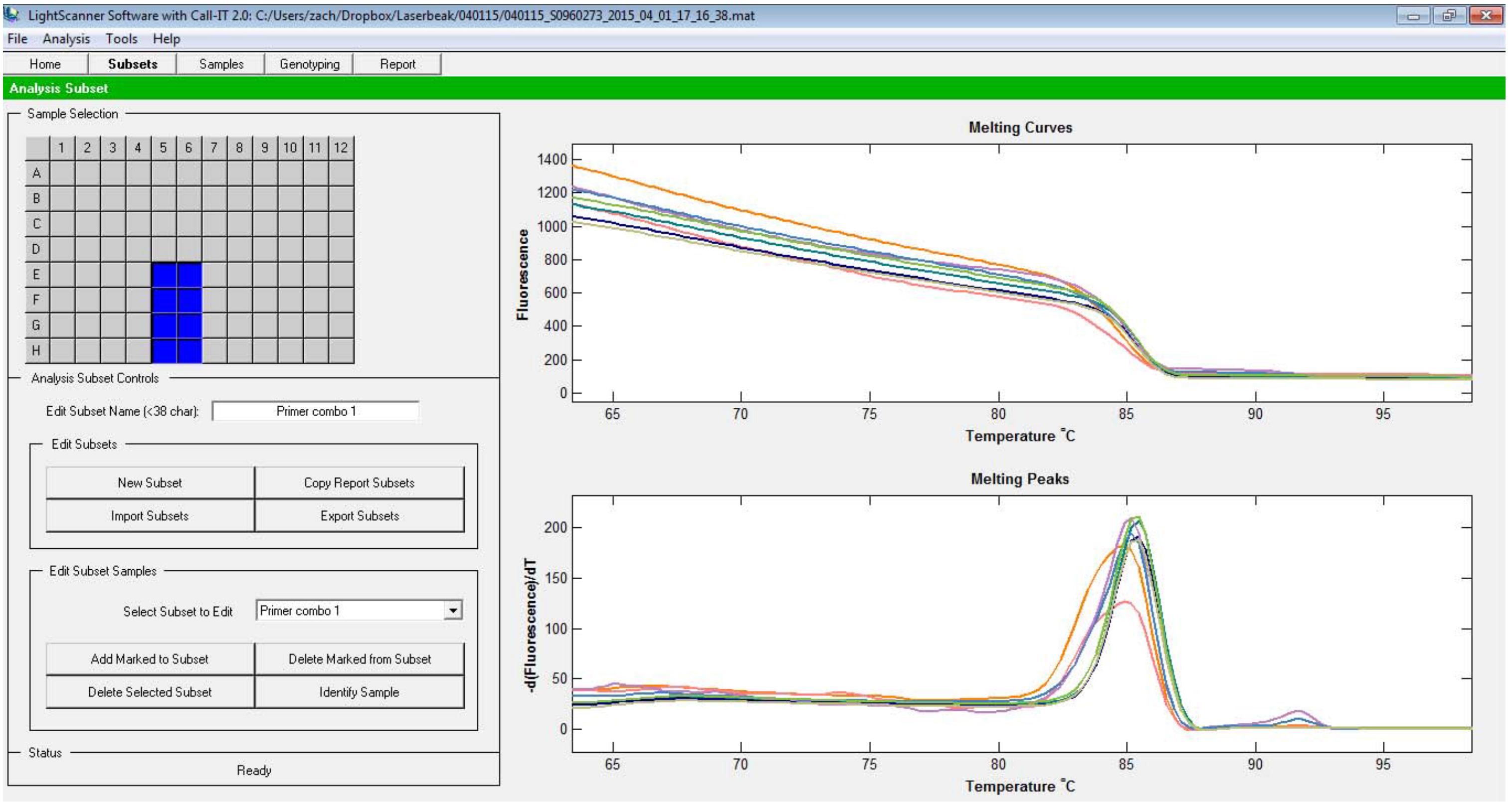Viewport: 1512px width, 808px height.
Task: Select row E header in sample grid
Action: pyautogui.click(x=37, y=275)
